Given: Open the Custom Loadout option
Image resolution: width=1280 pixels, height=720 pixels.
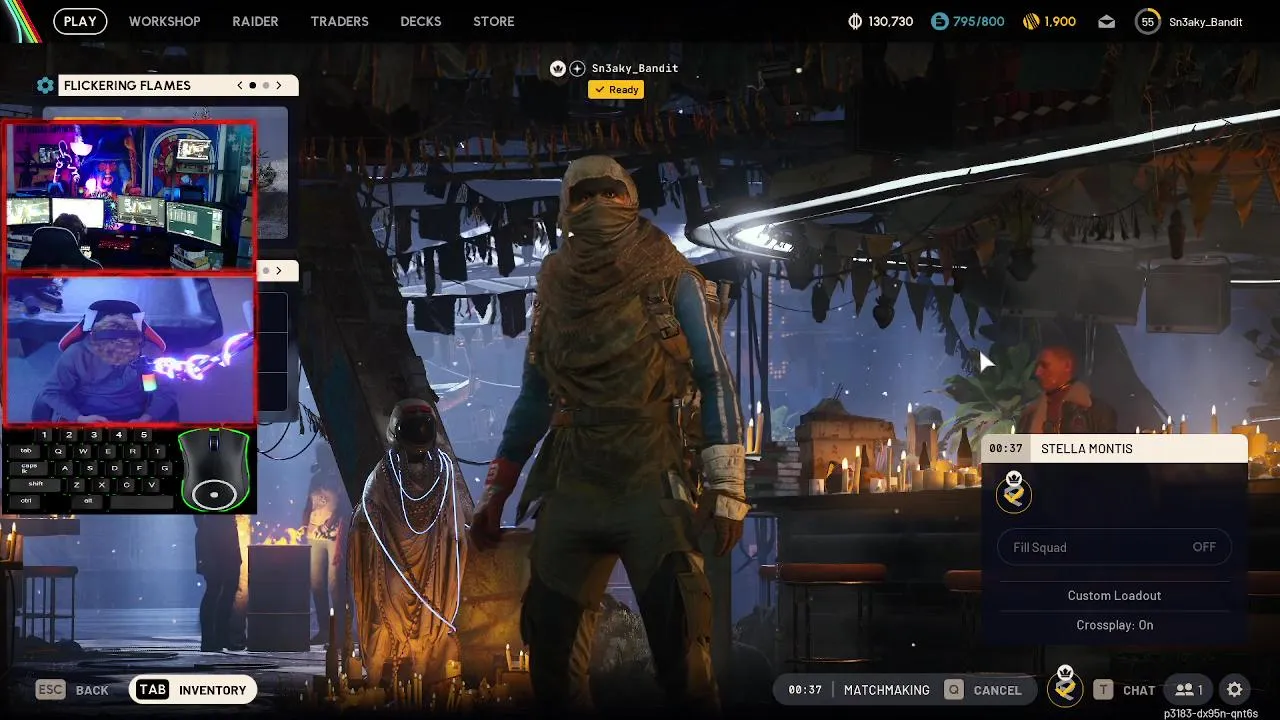Looking at the screenshot, I should pyautogui.click(x=1114, y=595).
